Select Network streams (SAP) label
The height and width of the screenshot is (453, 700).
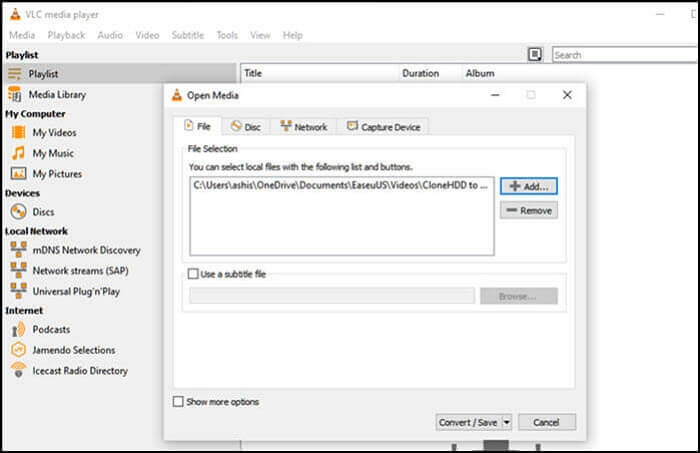(80, 270)
